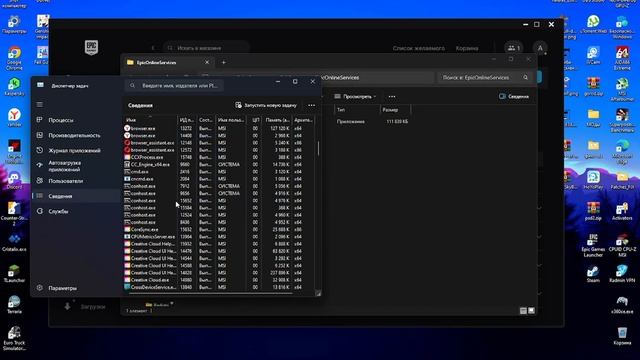Open Корзина in Epic launcher
Viewport: 640px width, 360px height.
[x=467, y=48]
